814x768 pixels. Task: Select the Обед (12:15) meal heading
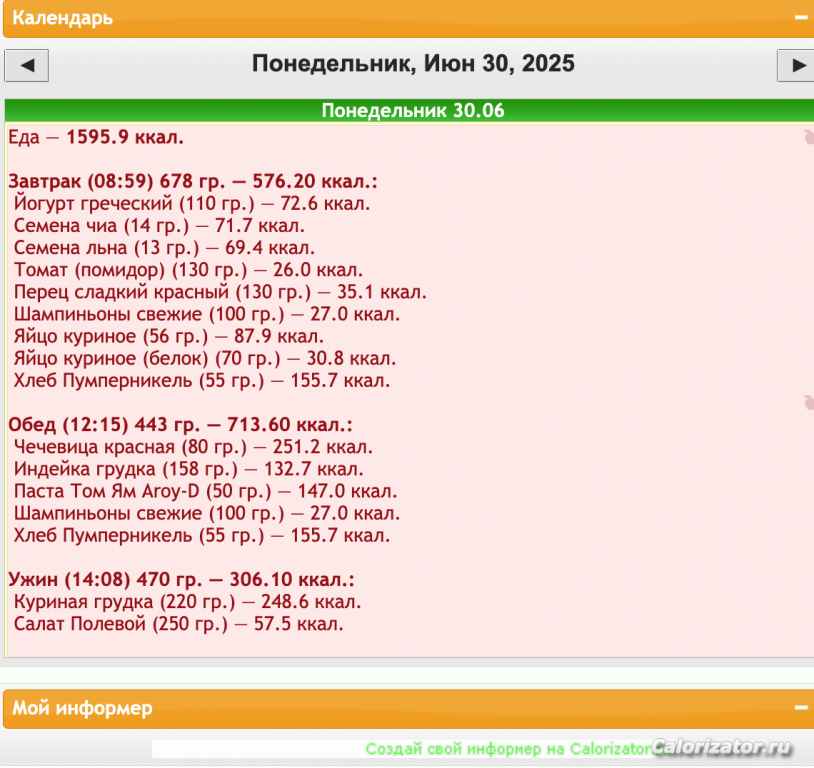coord(180,425)
